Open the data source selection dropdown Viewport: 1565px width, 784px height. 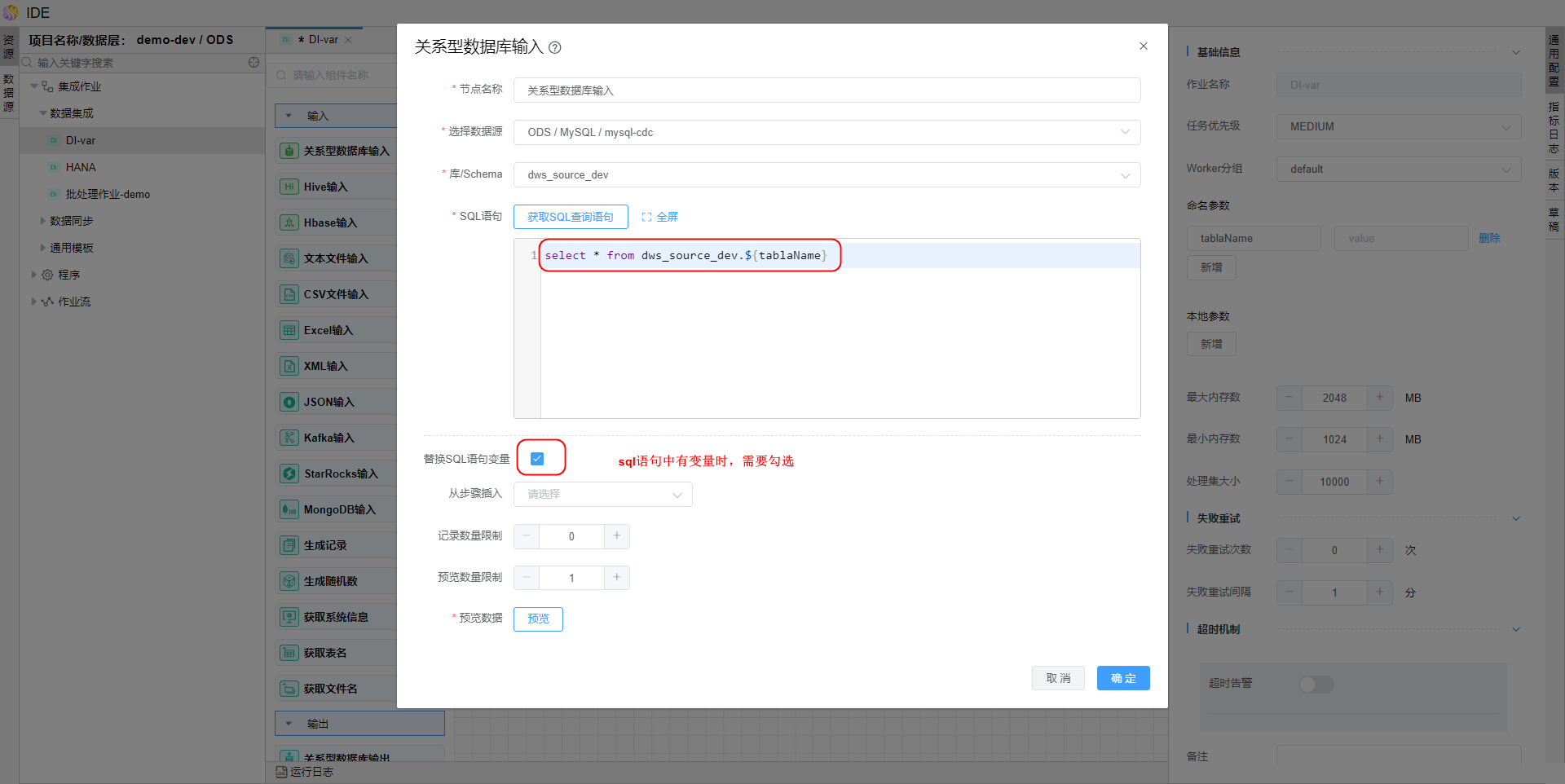[x=827, y=132]
